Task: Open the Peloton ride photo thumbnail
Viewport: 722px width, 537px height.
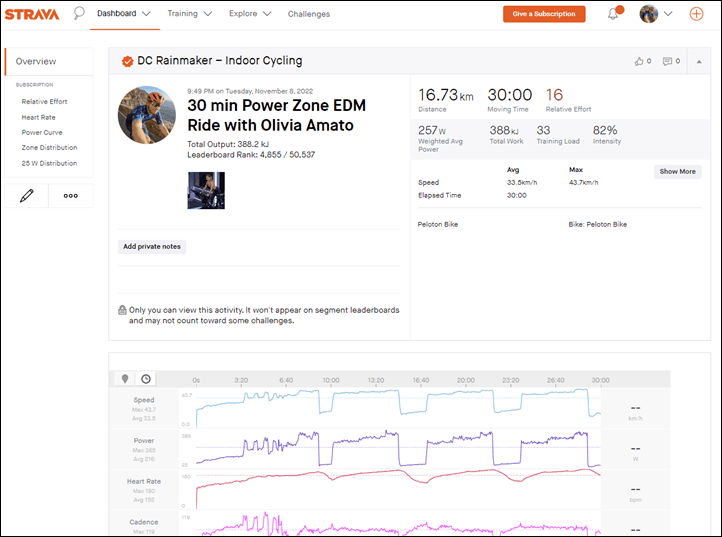Action: coord(206,190)
